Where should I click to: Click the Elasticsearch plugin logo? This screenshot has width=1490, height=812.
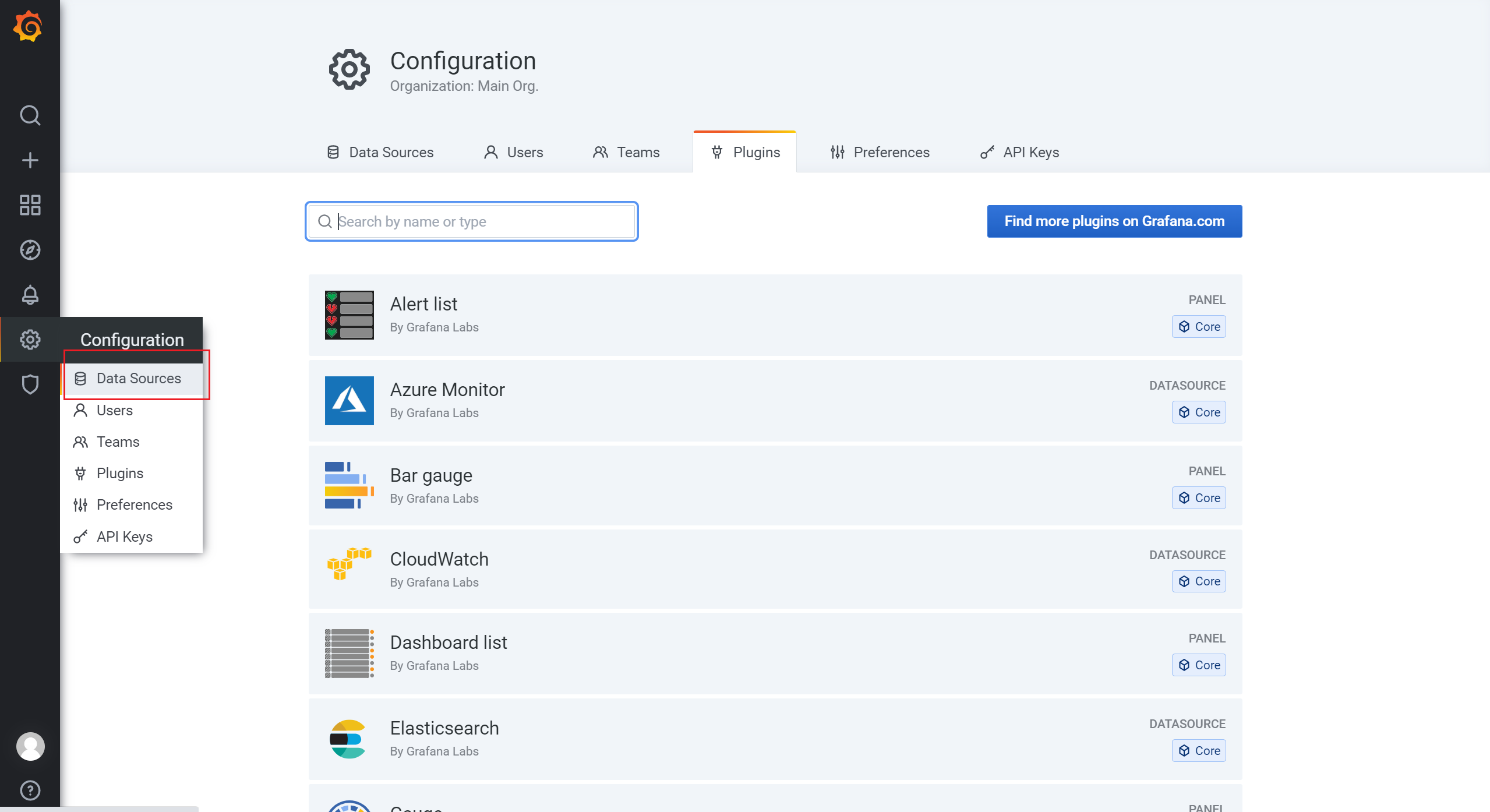tap(348, 739)
